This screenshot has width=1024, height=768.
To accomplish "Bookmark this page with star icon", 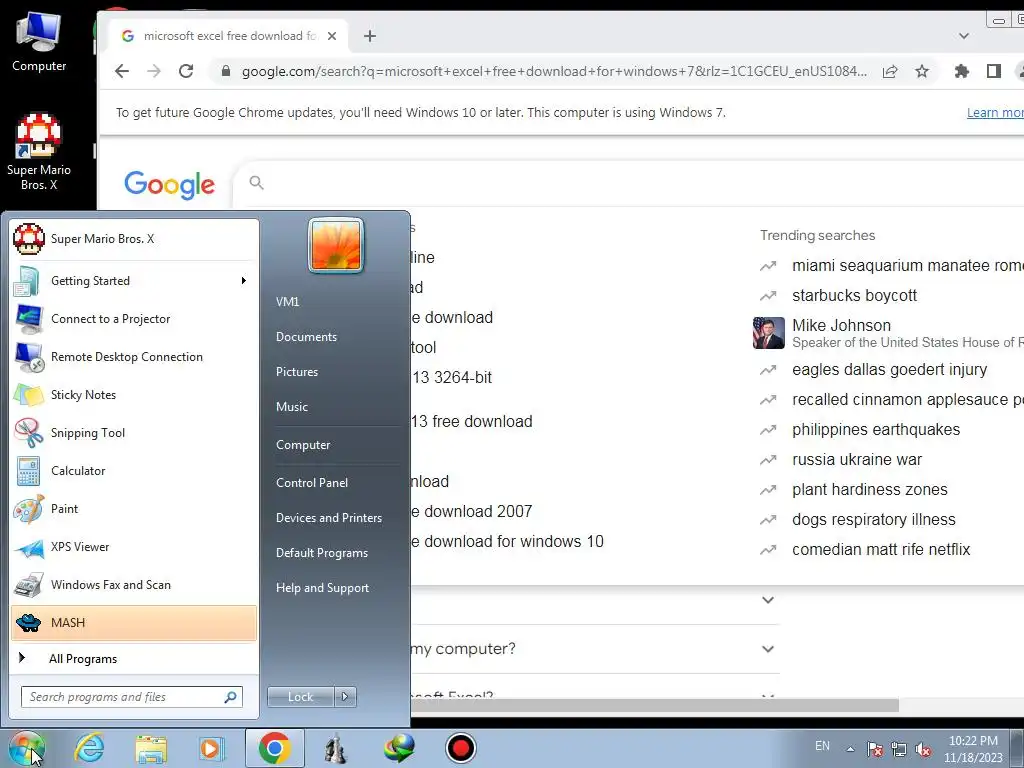I will (x=921, y=71).
